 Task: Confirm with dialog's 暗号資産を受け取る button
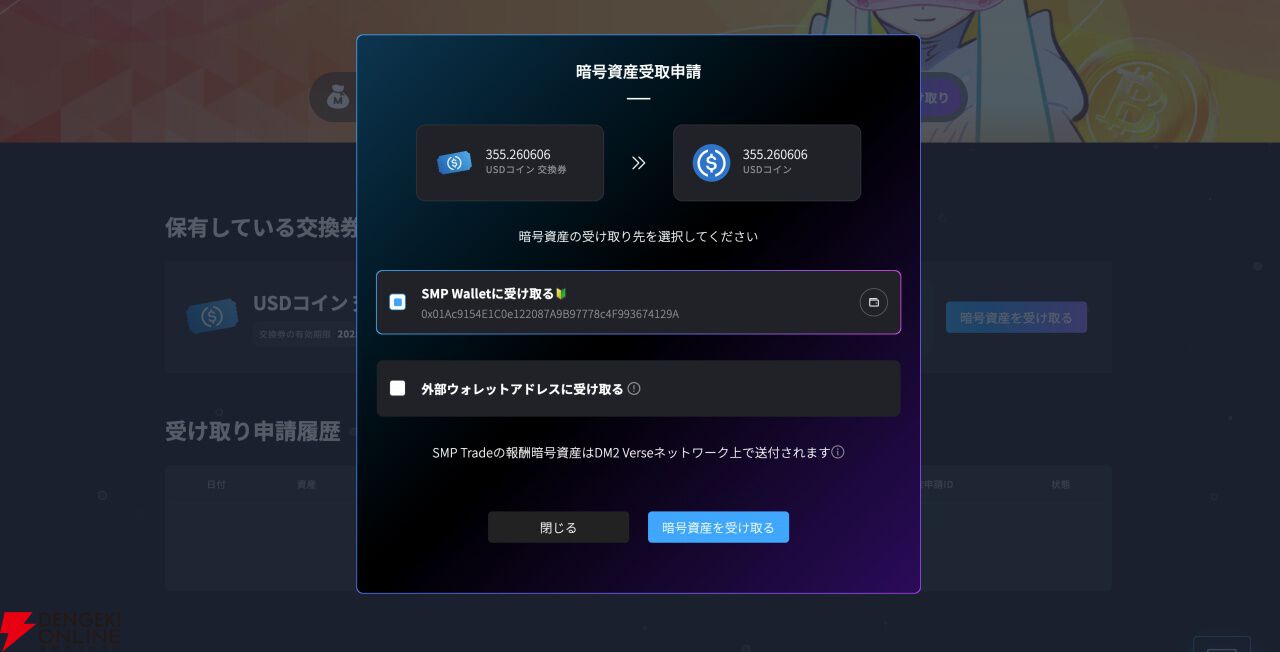(x=718, y=527)
